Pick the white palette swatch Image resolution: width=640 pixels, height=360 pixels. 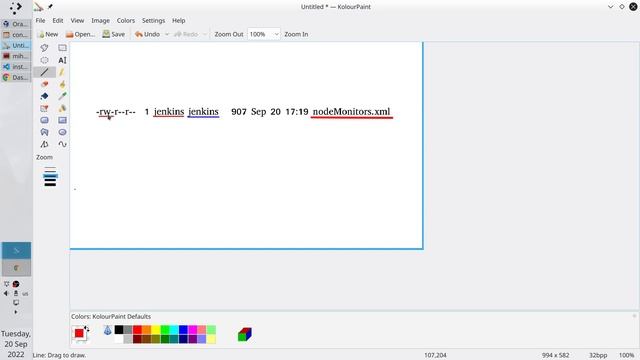click(119, 339)
